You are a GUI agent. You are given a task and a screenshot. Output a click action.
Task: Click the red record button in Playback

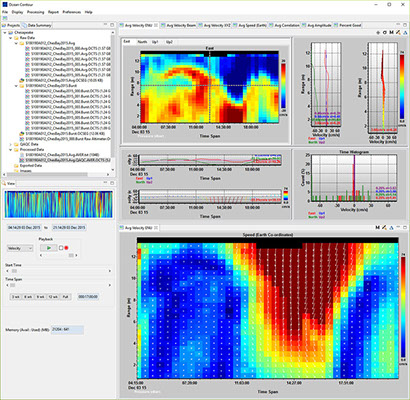(x=66, y=248)
